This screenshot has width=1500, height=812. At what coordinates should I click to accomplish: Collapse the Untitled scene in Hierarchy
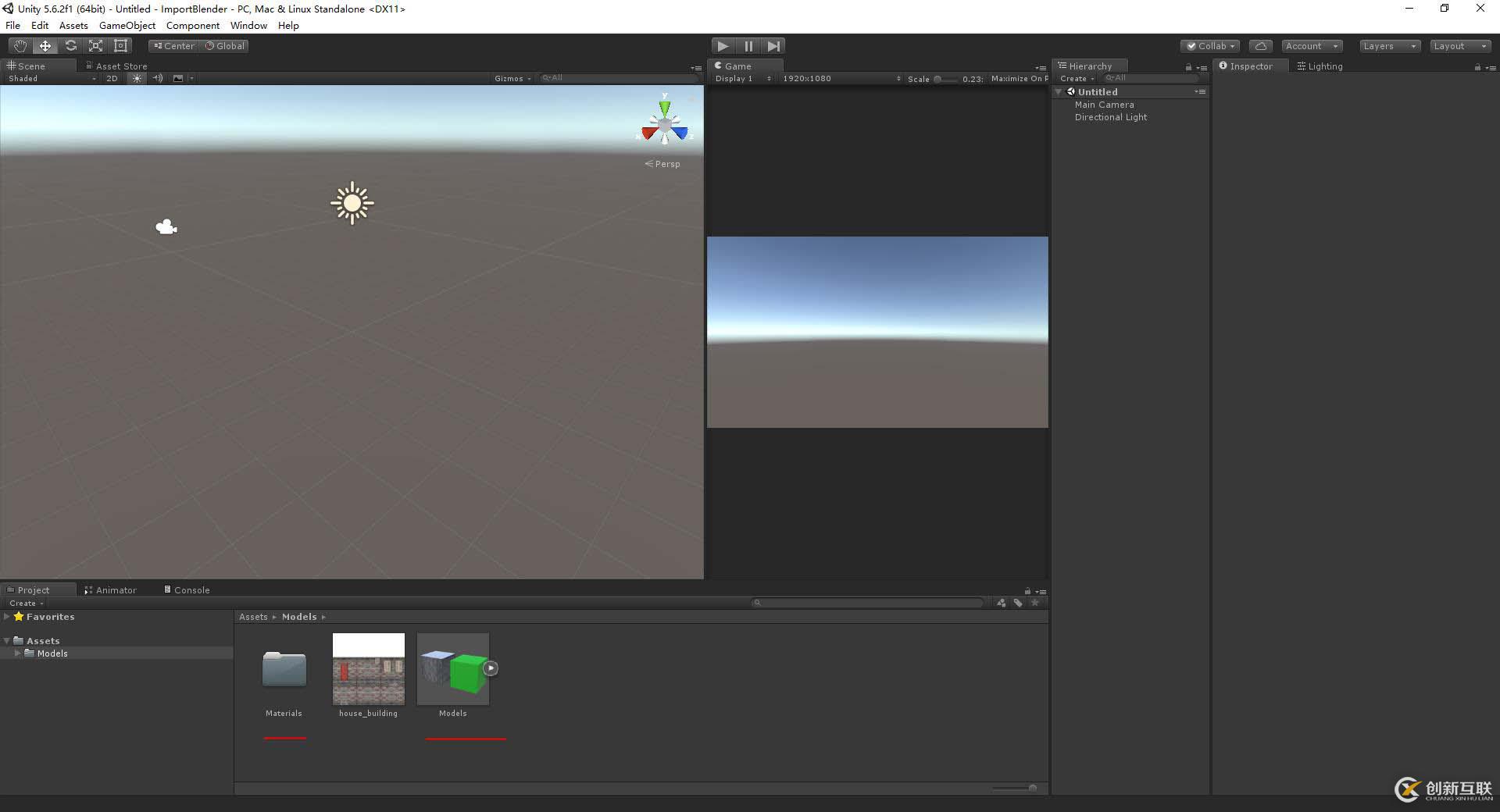[x=1059, y=92]
